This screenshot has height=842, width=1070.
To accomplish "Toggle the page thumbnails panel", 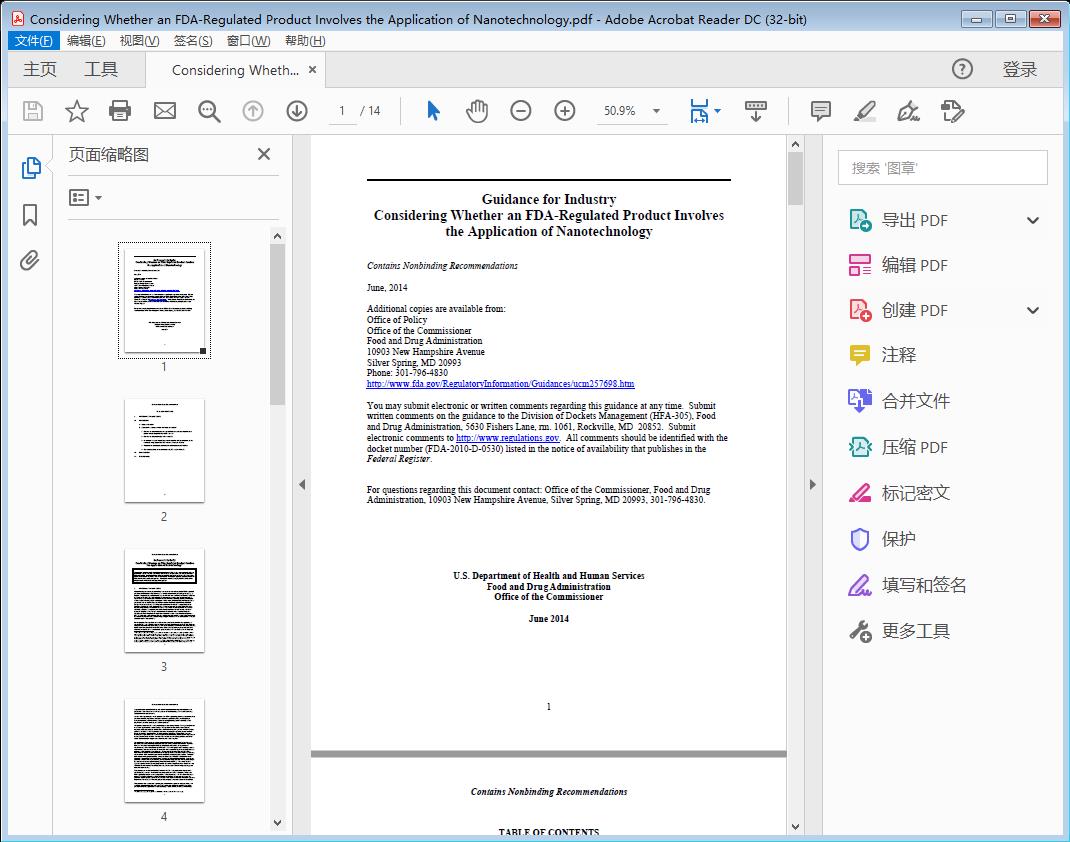I will pos(30,168).
